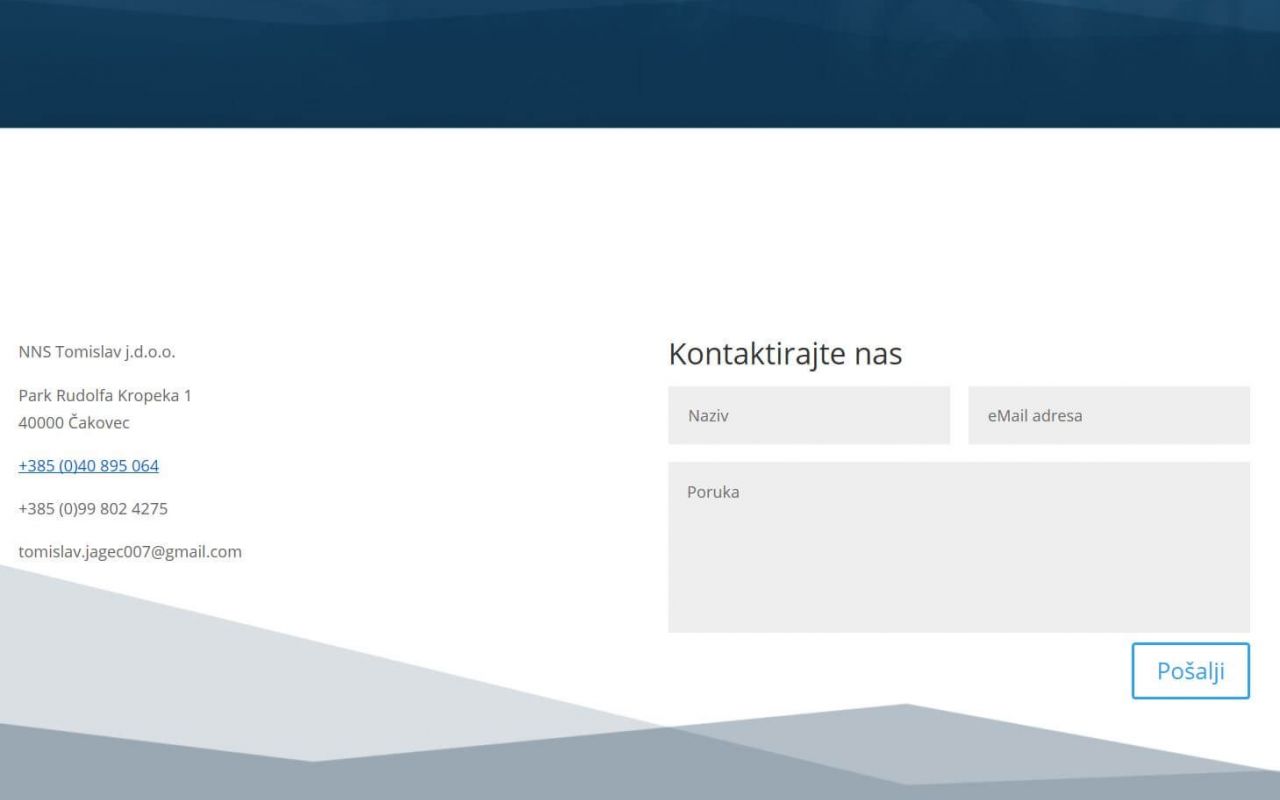This screenshot has width=1280, height=800.
Task: Select the Poruka message text area
Action: tap(958, 546)
